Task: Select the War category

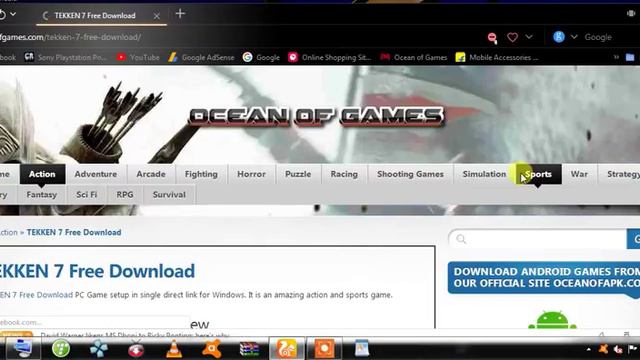Action: click(x=579, y=174)
